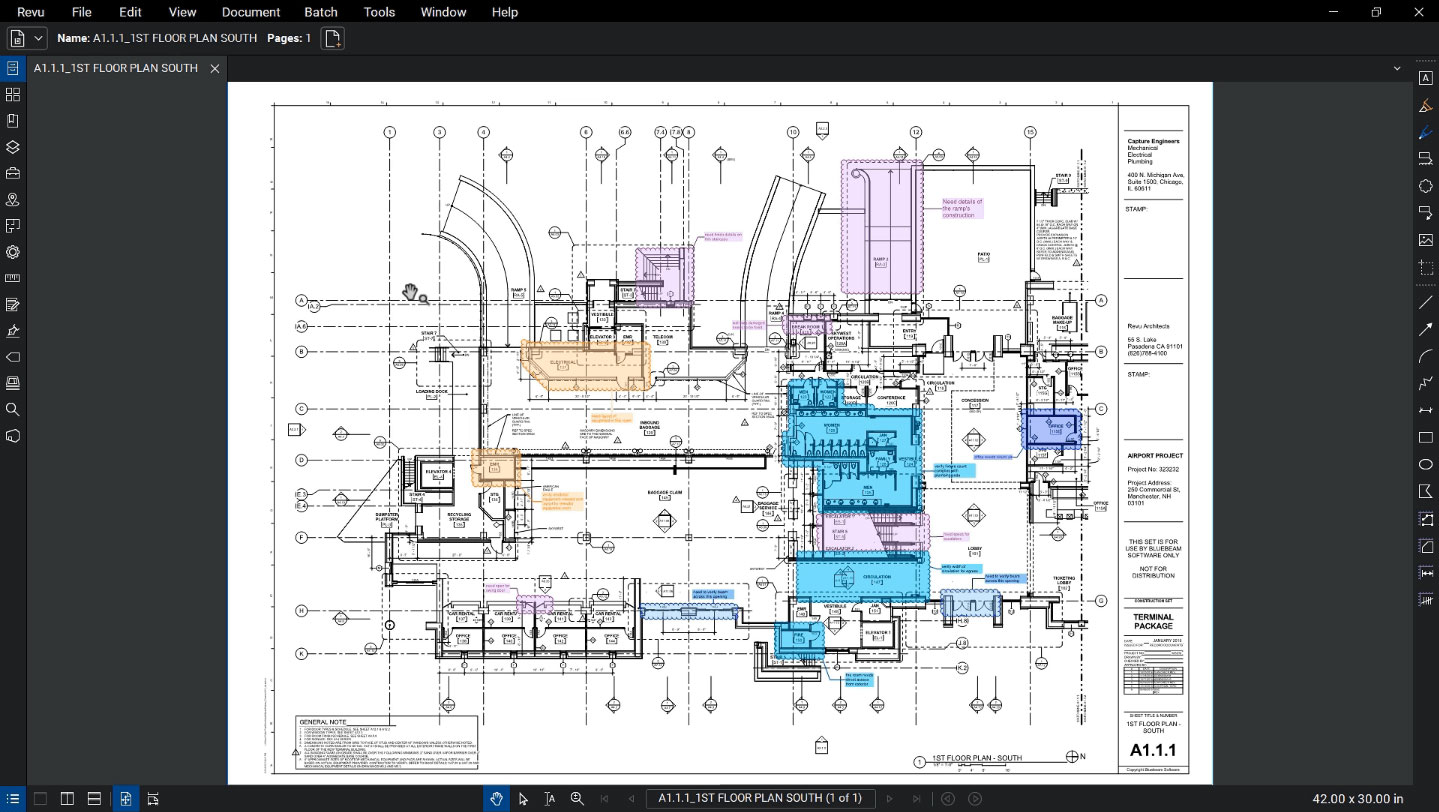Open the Layers panel icon
The image size is (1439, 812).
coord(13,146)
